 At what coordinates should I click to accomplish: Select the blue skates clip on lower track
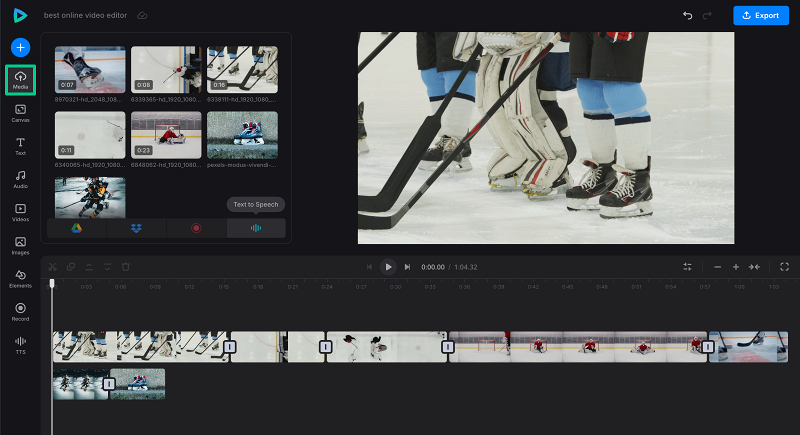(x=138, y=383)
